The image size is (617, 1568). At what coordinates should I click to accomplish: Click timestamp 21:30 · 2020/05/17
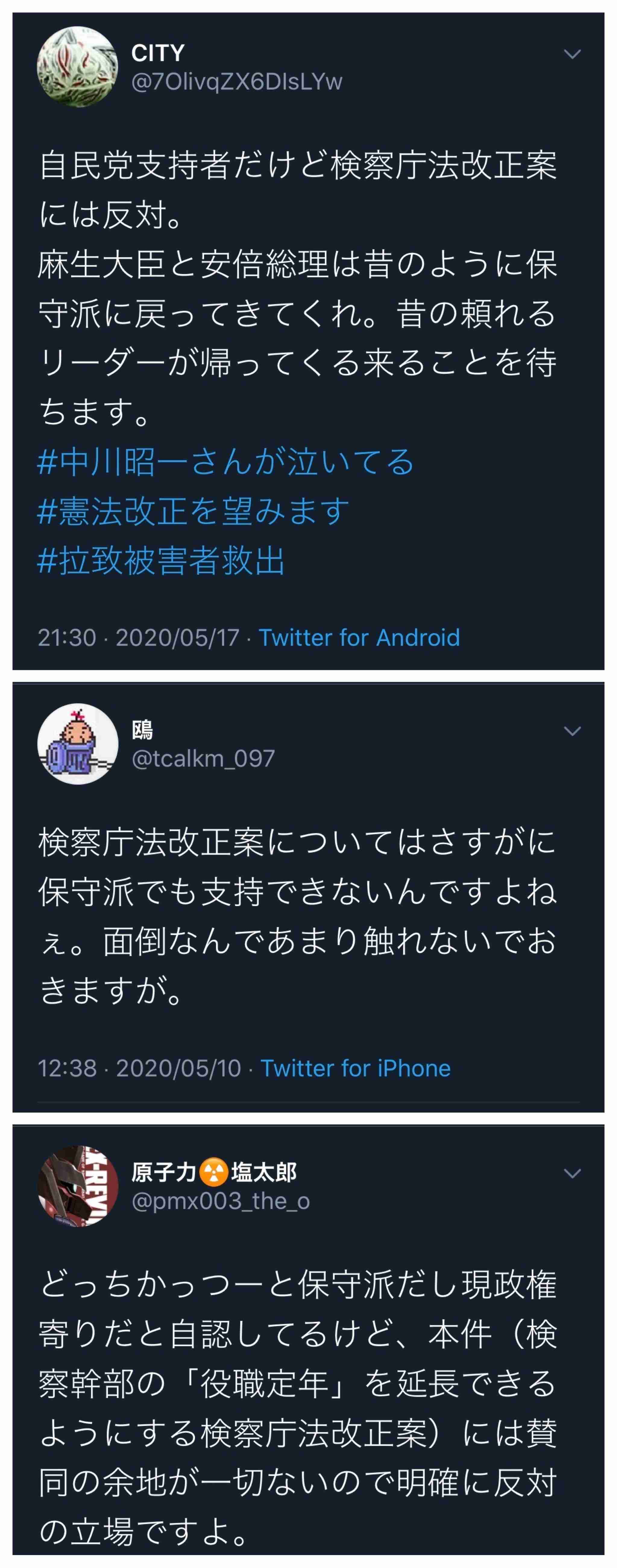point(138,637)
